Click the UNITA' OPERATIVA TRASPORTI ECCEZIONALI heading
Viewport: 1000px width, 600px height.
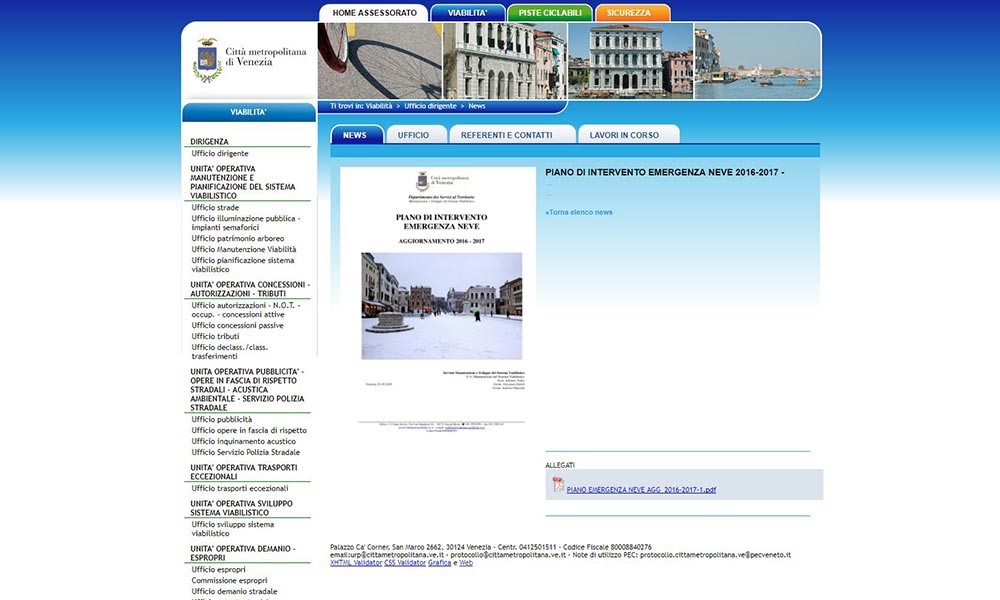244,472
